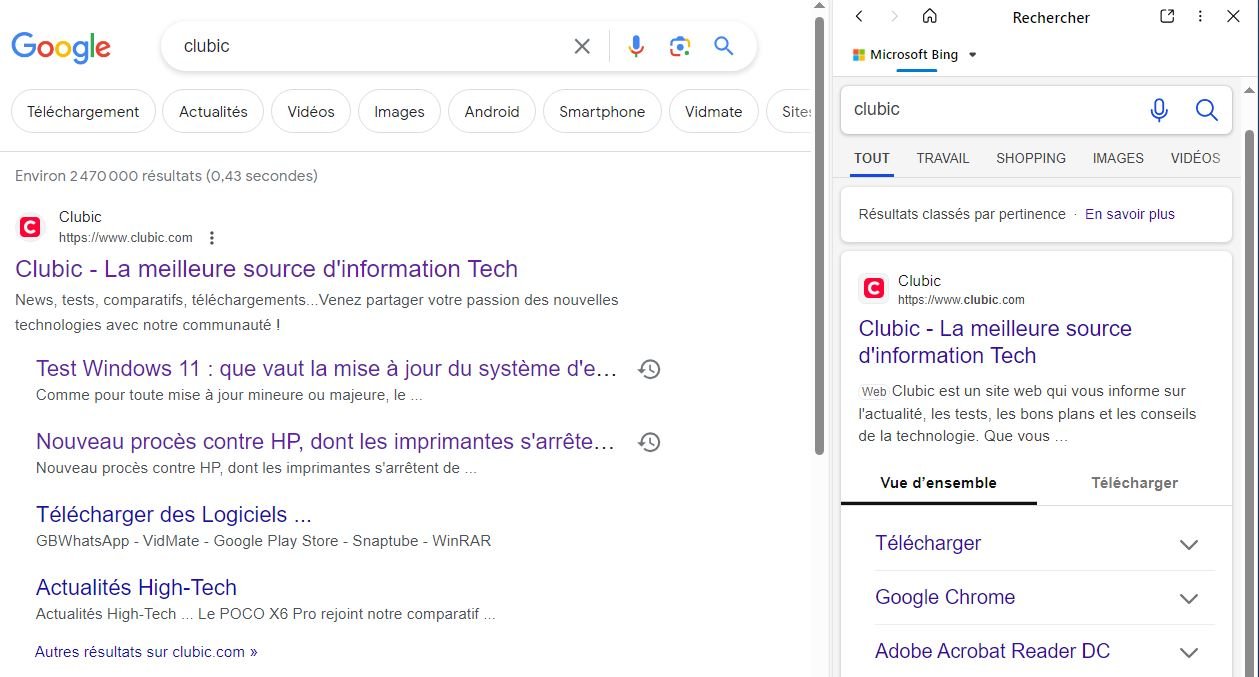The height and width of the screenshot is (677, 1259).
Task: Click Environ 2 470 000 résultats text
Action: click(x=166, y=176)
